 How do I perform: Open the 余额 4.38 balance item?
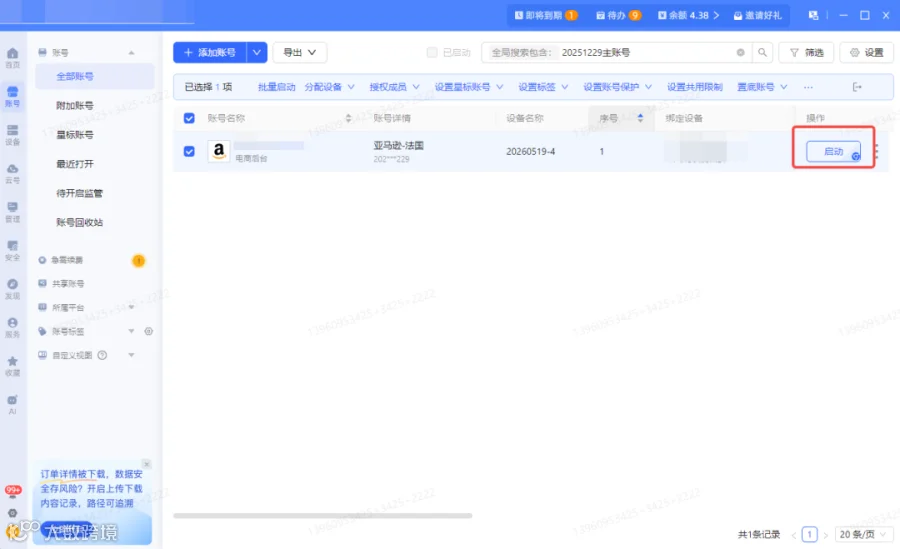coord(688,16)
